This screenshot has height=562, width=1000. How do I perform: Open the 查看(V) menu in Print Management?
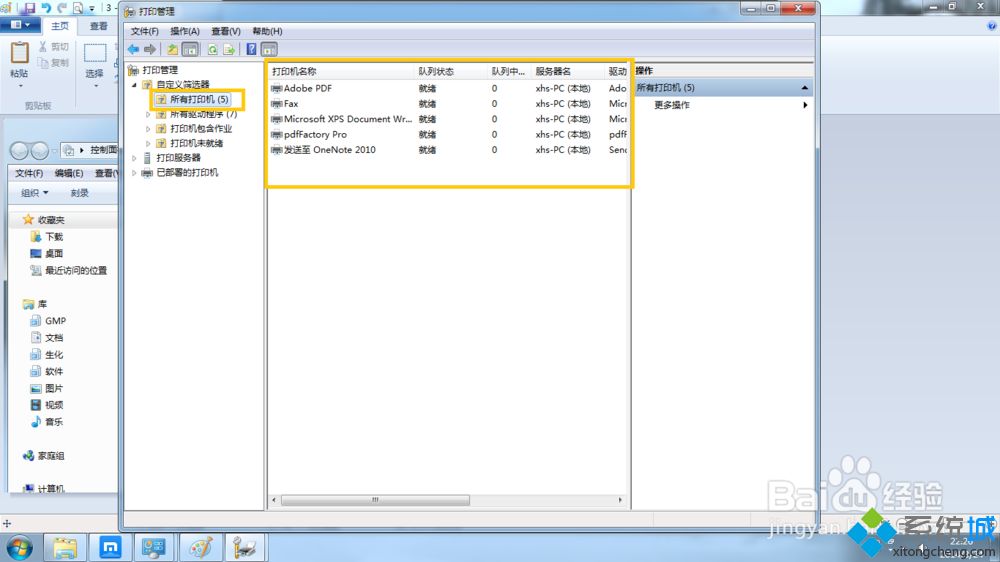[x=226, y=31]
